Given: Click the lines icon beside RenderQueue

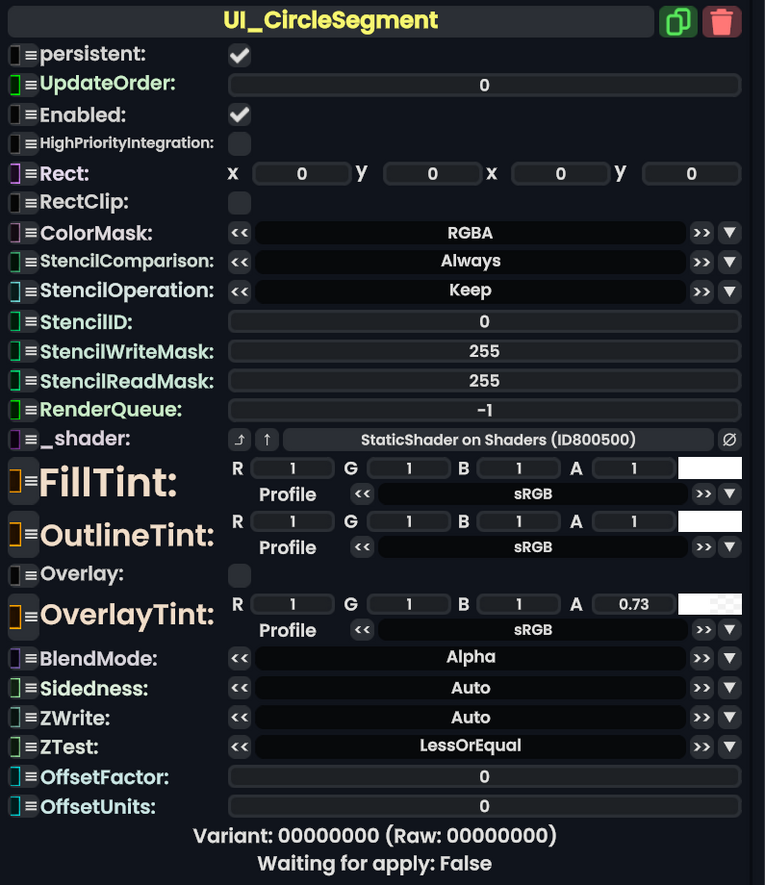Looking at the screenshot, I should tap(31, 411).
